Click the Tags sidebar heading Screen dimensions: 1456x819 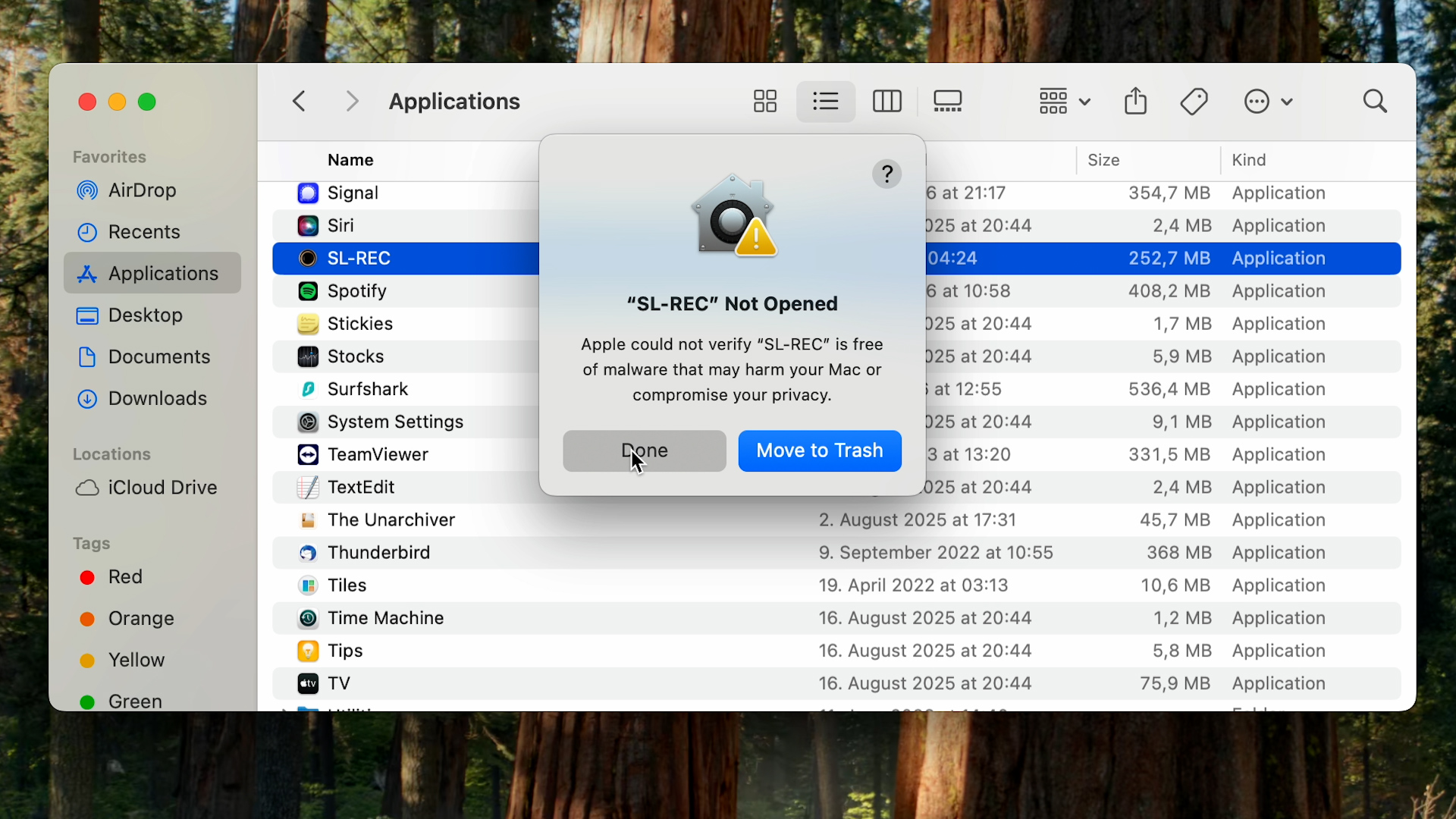[91, 544]
